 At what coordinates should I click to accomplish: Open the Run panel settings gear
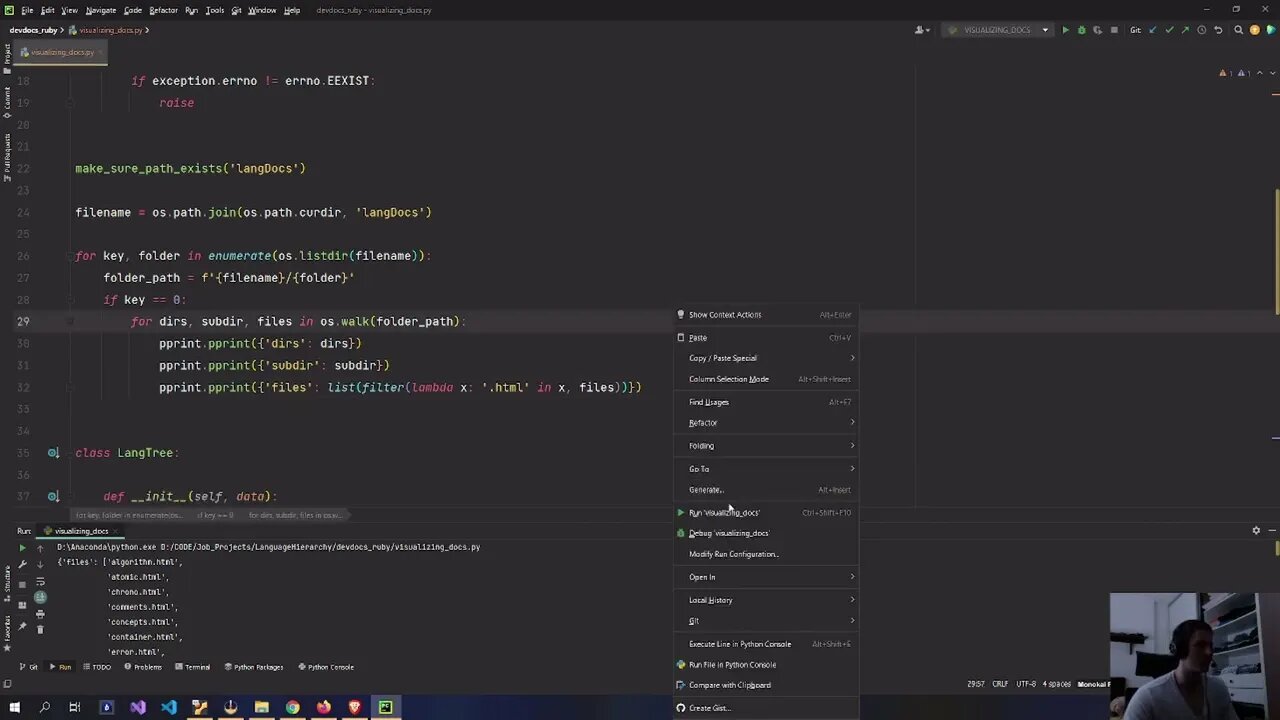click(x=1256, y=531)
